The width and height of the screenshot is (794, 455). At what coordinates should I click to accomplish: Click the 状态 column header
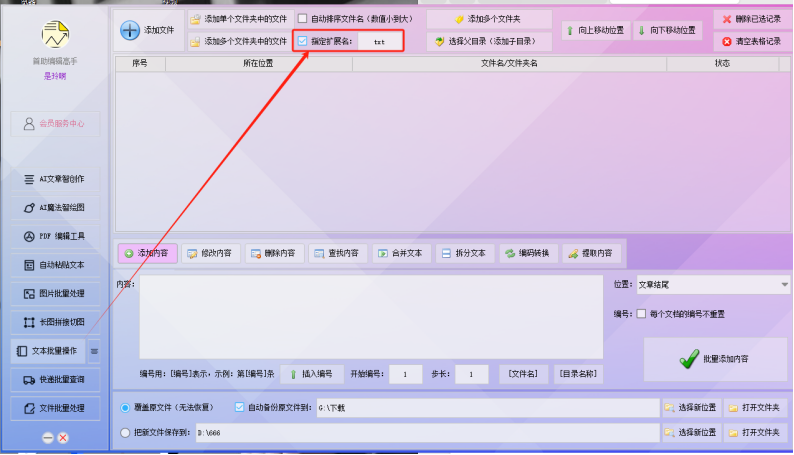[x=723, y=63]
